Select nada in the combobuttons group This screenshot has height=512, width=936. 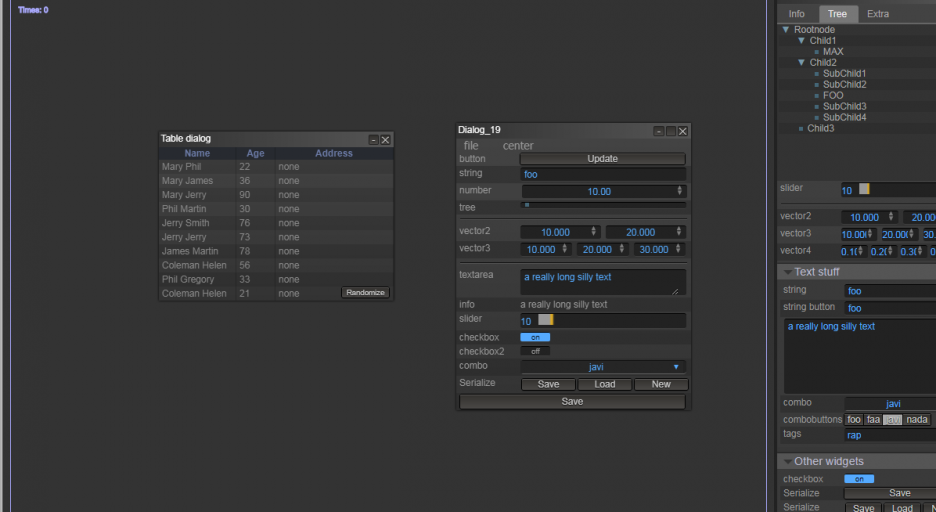[917, 420]
